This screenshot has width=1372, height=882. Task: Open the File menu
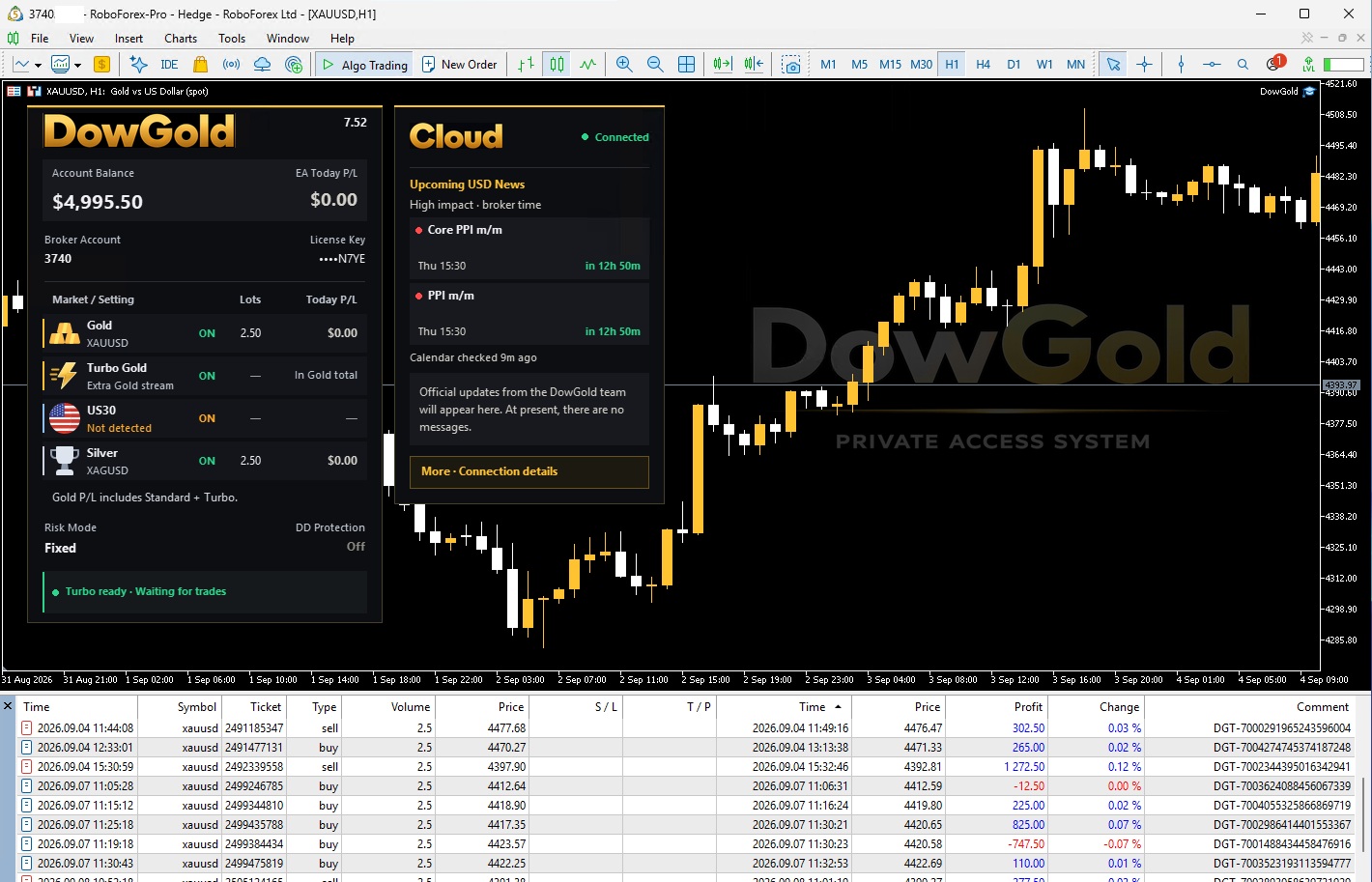[40, 39]
